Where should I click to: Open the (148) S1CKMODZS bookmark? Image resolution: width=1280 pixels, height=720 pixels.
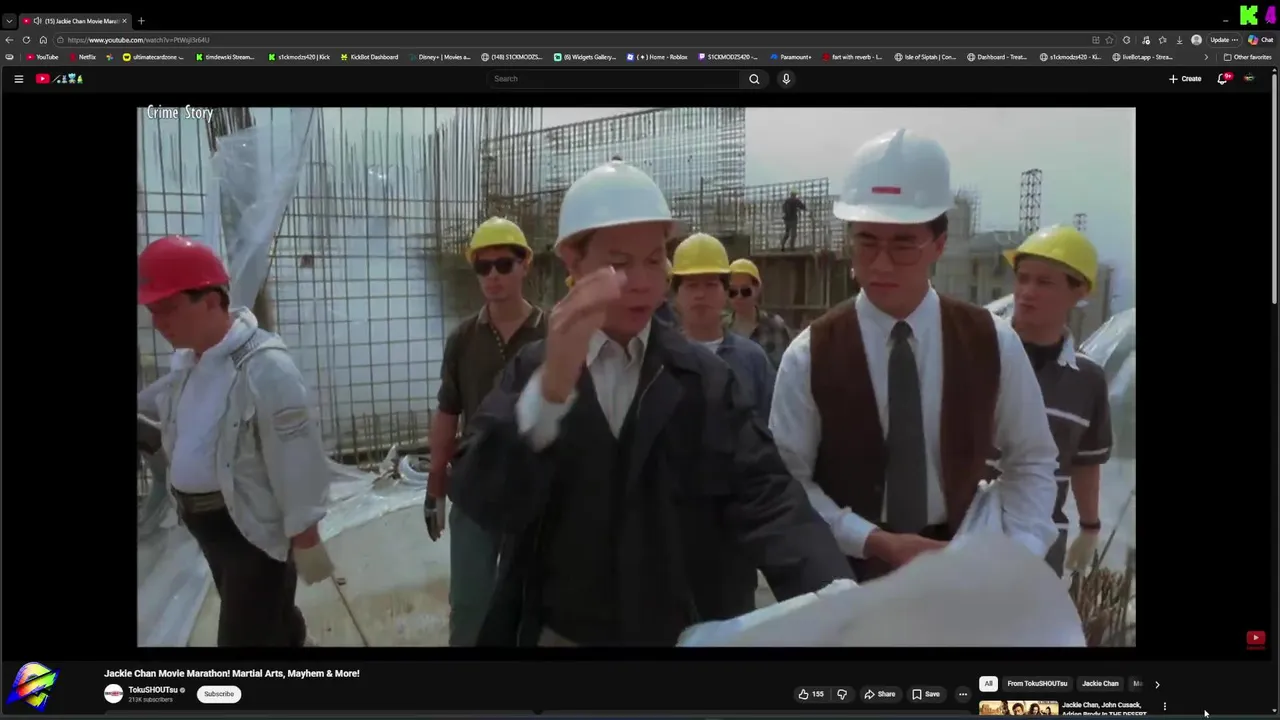click(x=512, y=57)
